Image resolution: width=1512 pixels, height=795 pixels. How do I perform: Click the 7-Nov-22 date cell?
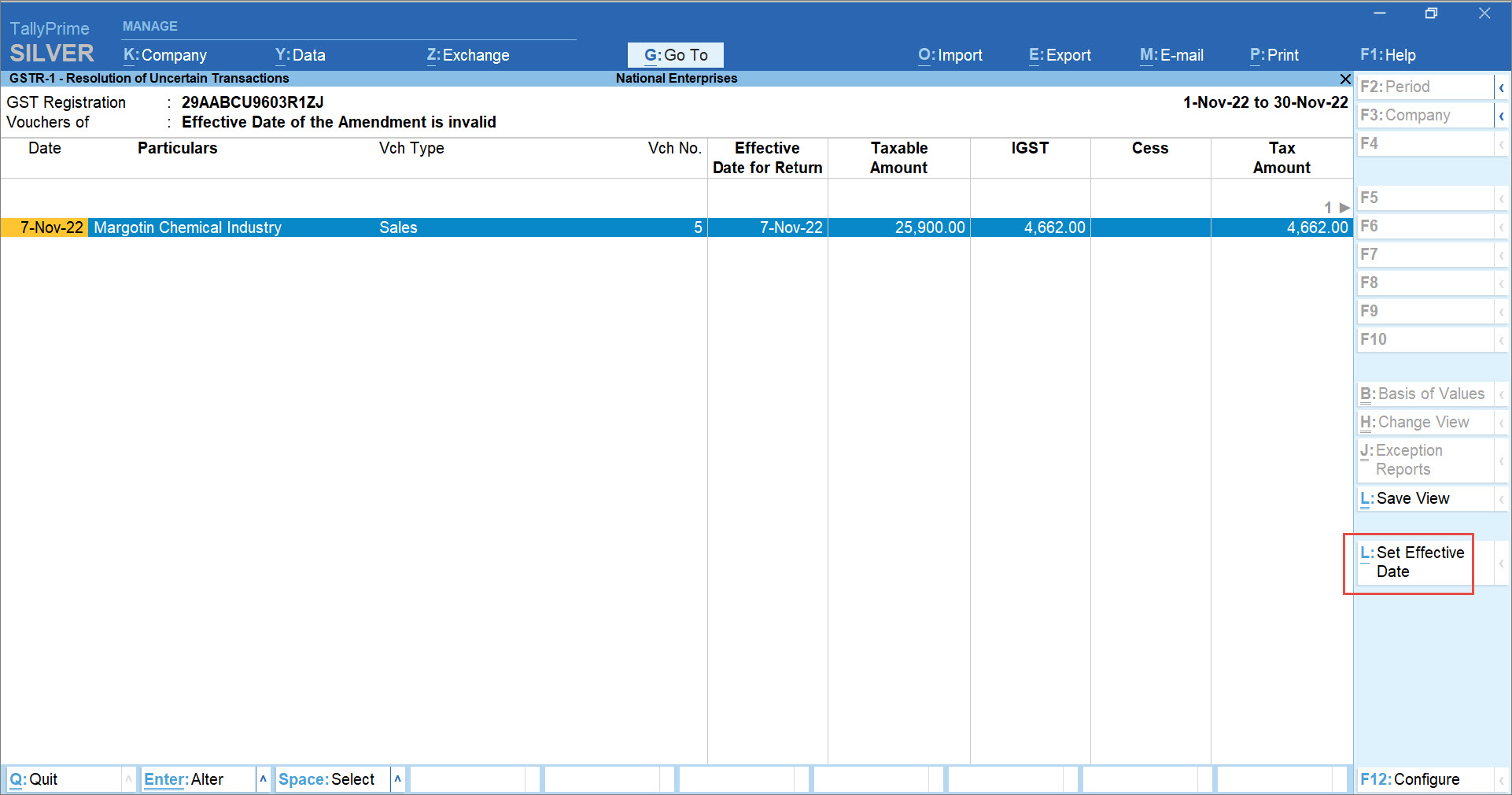pyautogui.click(x=45, y=227)
